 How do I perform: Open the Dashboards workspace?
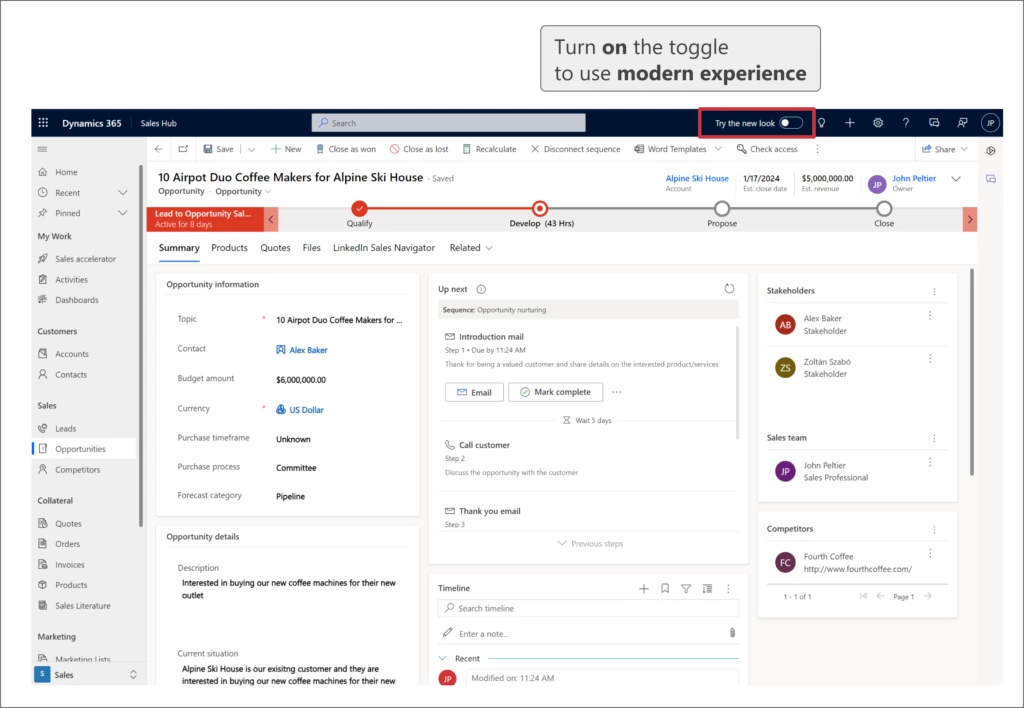[79, 299]
